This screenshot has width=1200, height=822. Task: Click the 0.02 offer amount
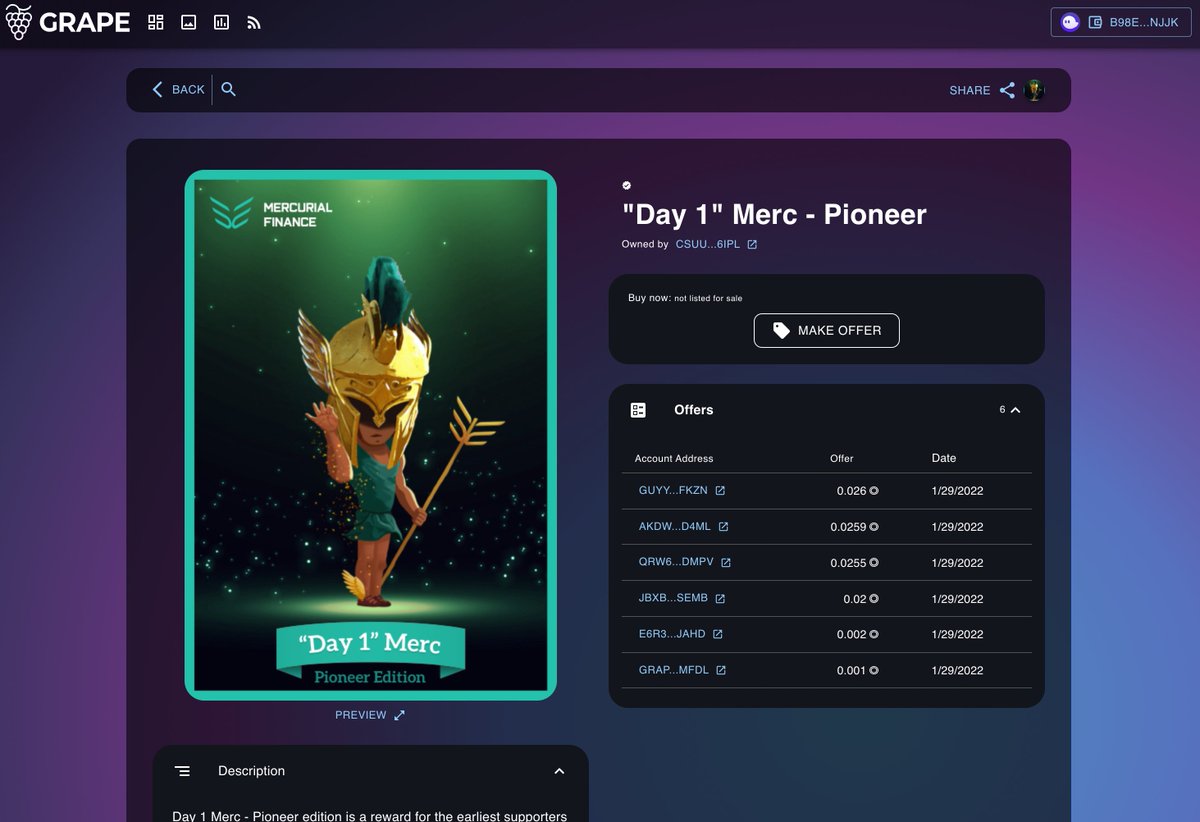855,599
